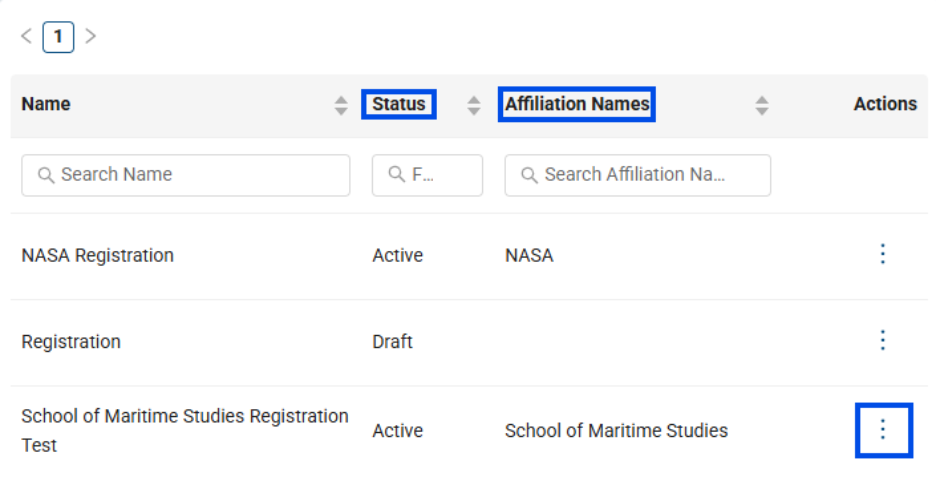The height and width of the screenshot is (477, 936).
Task: Click Active status in Maritime Studies row
Action: pos(398,430)
